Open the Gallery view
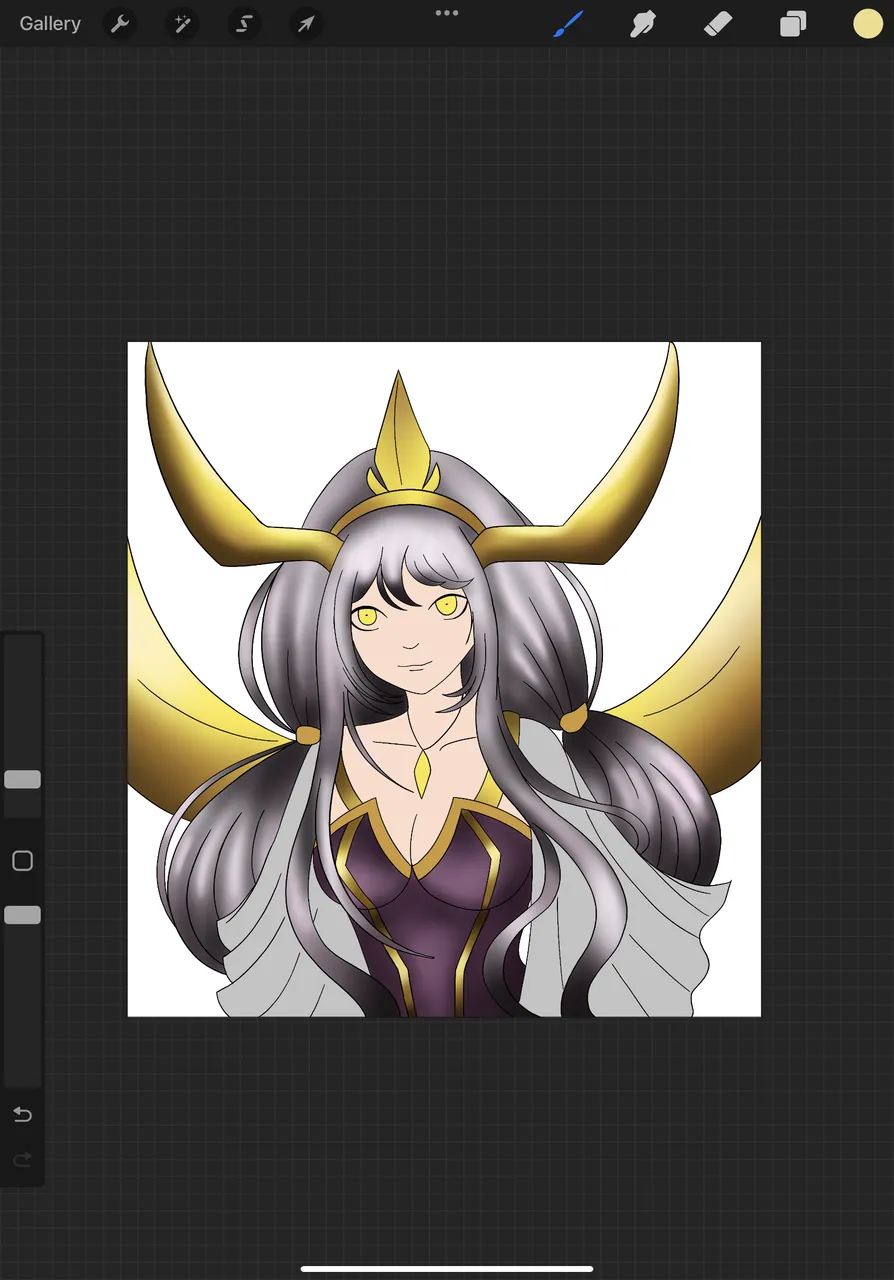This screenshot has height=1280, width=894. [x=50, y=24]
